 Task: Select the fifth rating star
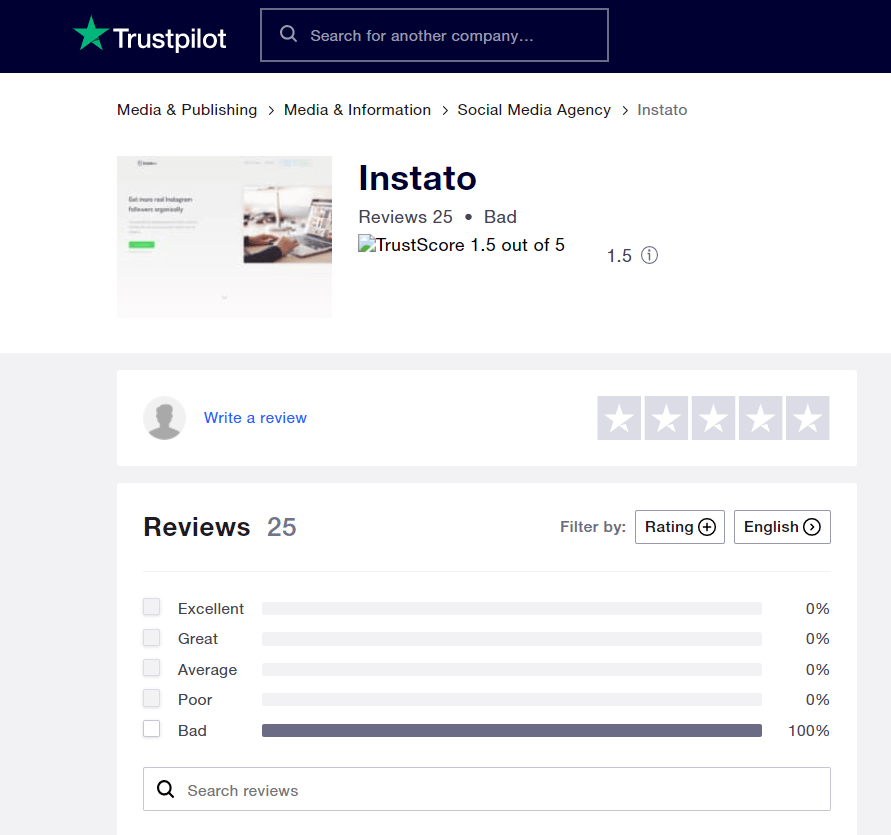[x=808, y=418]
